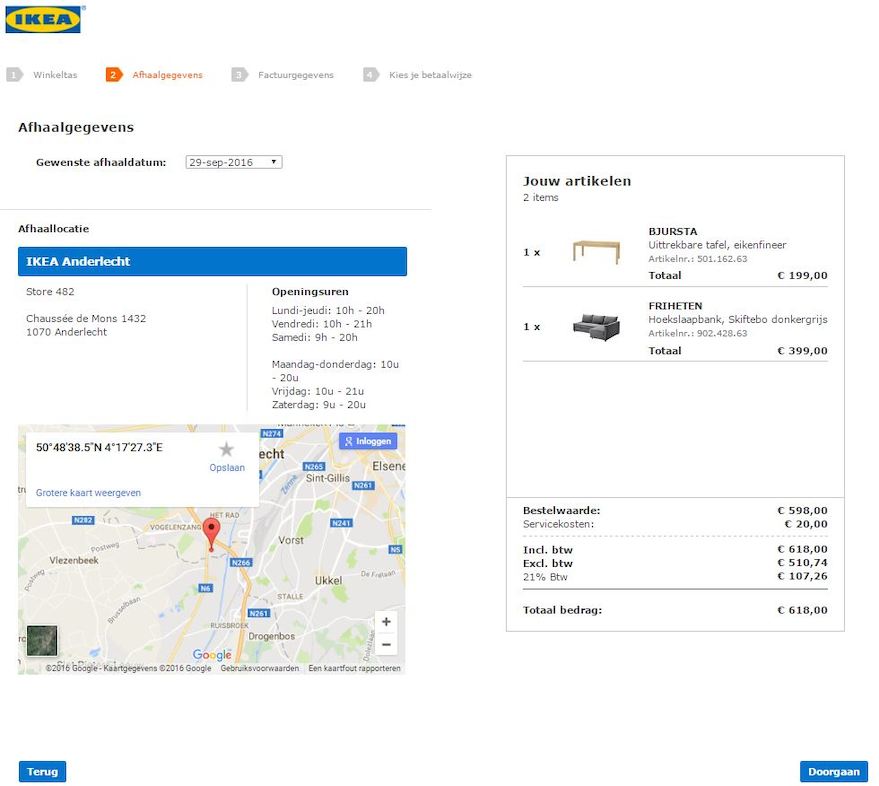Click Artikelnr. 902.428.63 text
879x786 pixels.
[x=697, y=334]
